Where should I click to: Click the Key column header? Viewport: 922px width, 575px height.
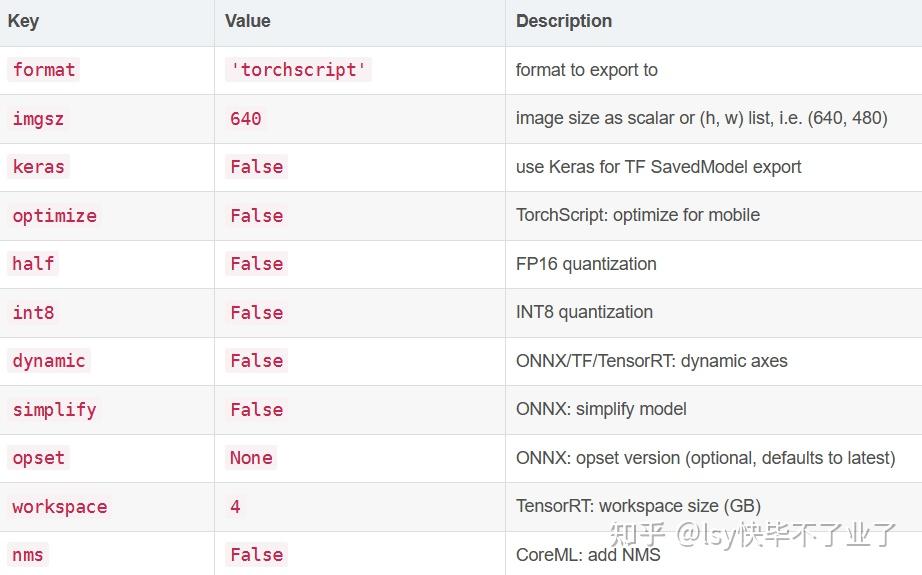[x=24, y=21]
